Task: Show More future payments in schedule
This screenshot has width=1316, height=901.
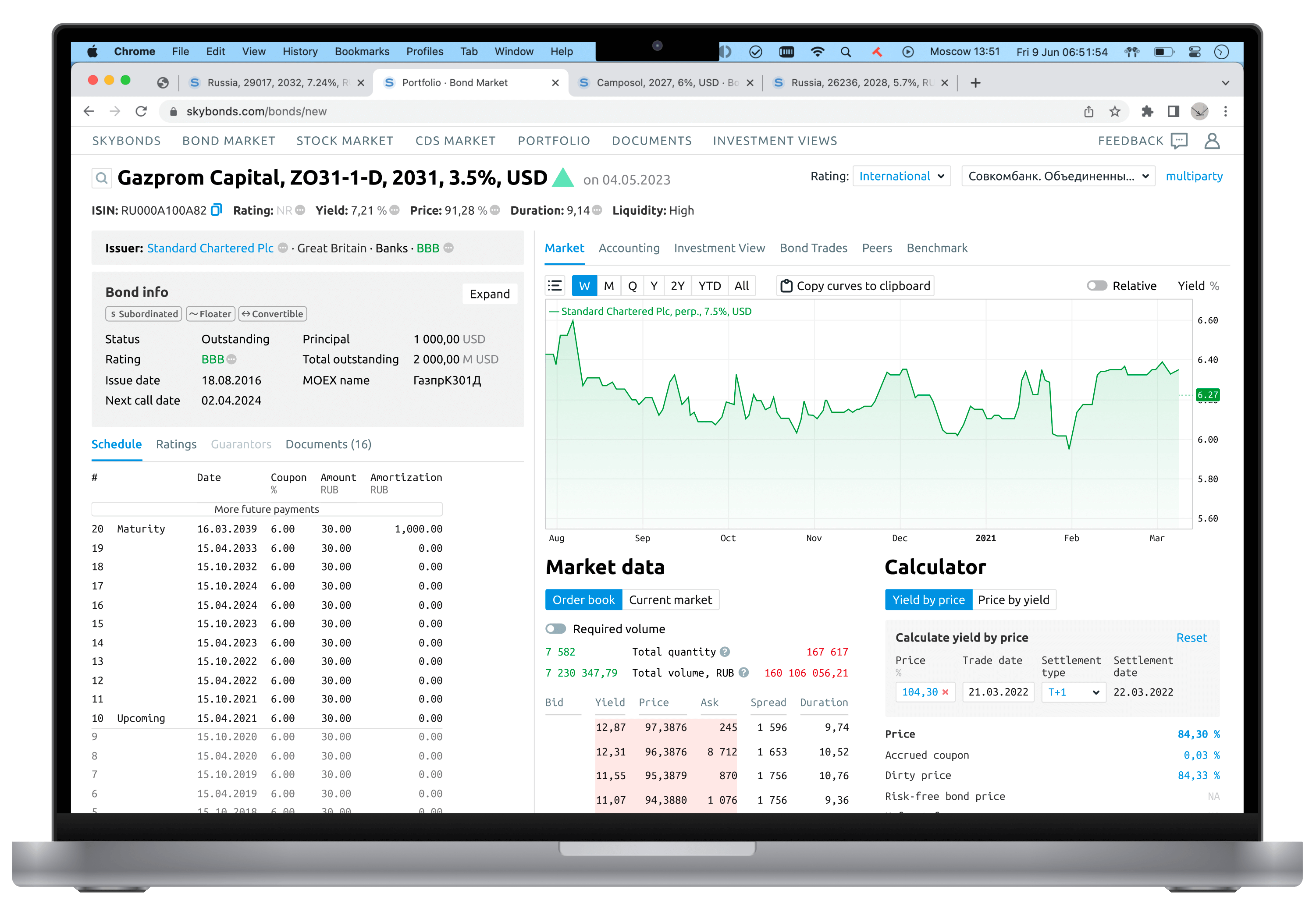Action: click(x=266, y=509)
